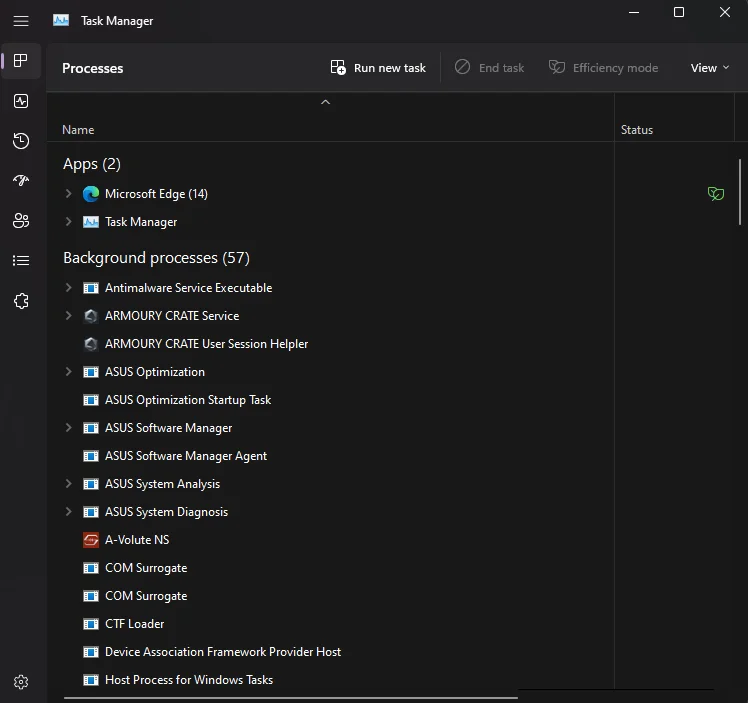Open the Startup apps sidebar icon
Viewport: 748px width, 703px height.
(x=21, y=180)
